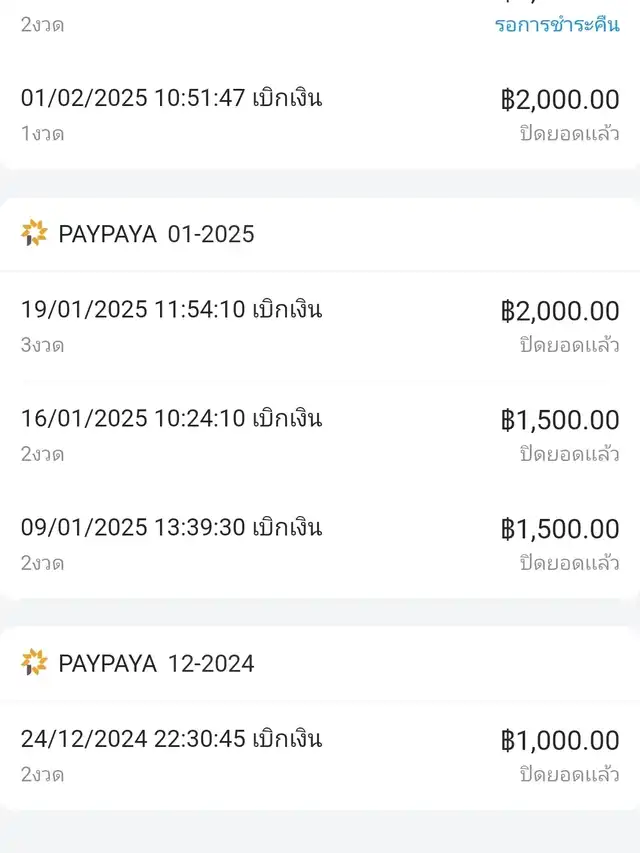Viewport: 640px width, 853px height.
Task: Open the รอการชำระคืน status link
Action: click(x=557, y=24)
